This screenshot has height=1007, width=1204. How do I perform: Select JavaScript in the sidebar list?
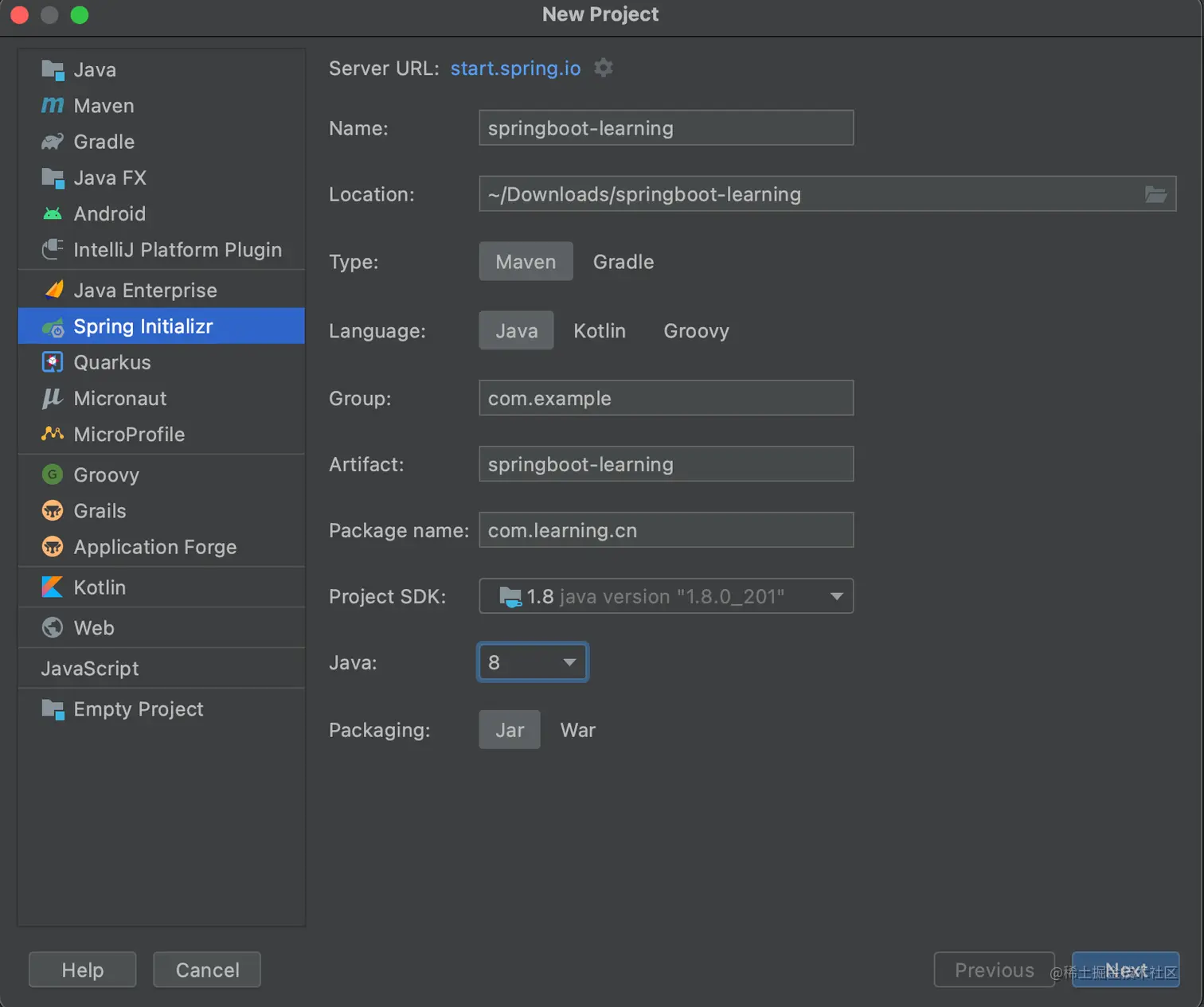pyautogui.click(x=90, y=669)
